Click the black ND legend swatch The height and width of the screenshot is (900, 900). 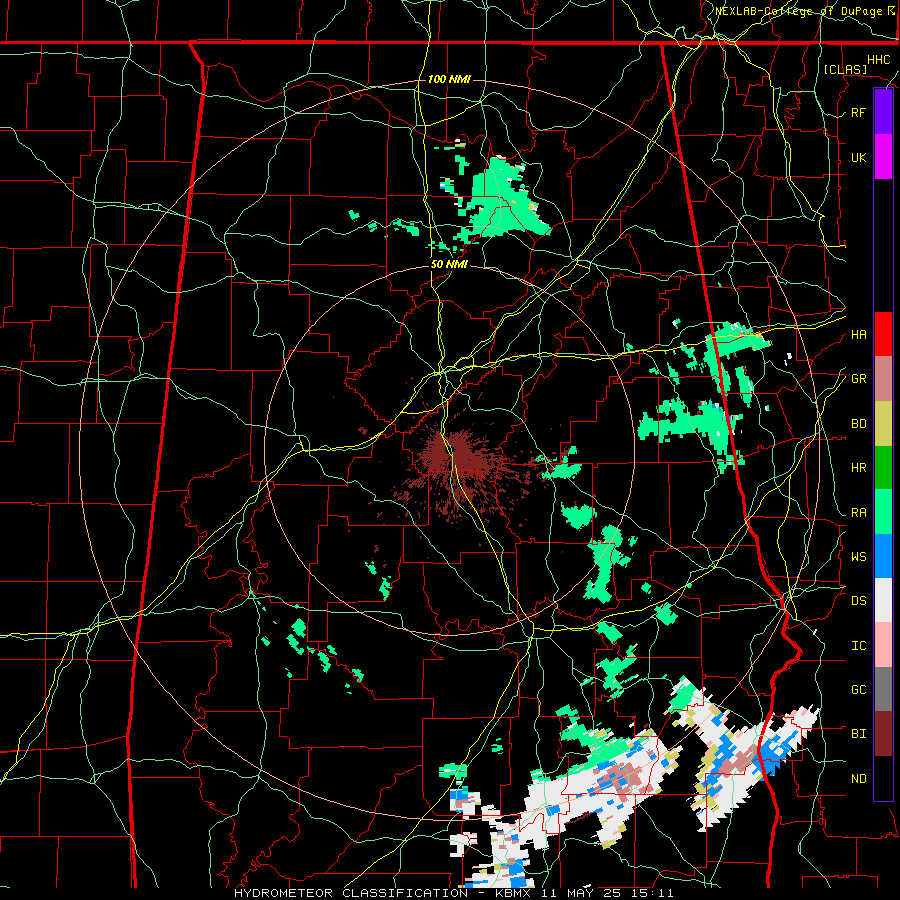(883, 778)
